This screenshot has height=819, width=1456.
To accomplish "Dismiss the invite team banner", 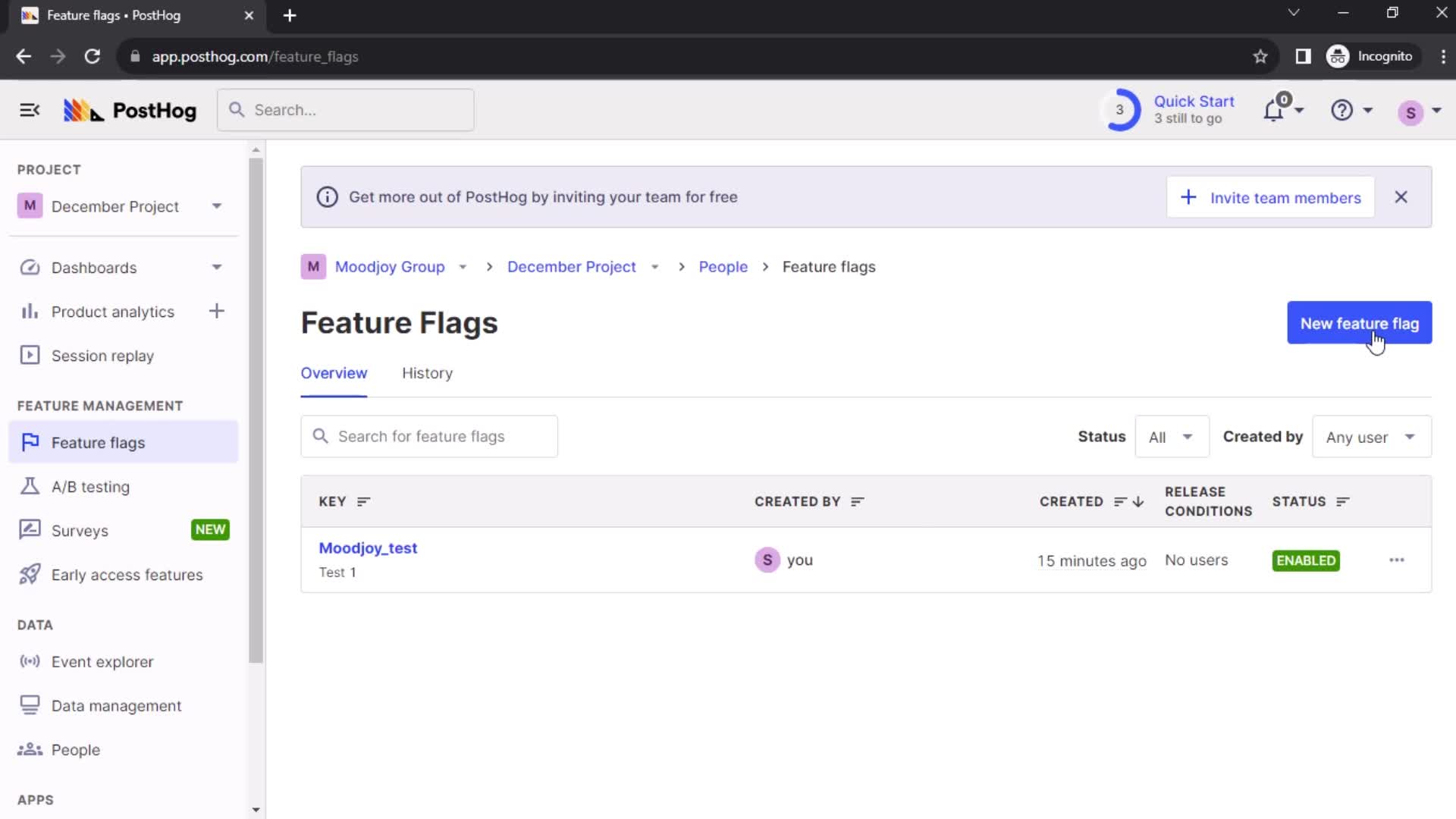I will [x=1401, y=197].
